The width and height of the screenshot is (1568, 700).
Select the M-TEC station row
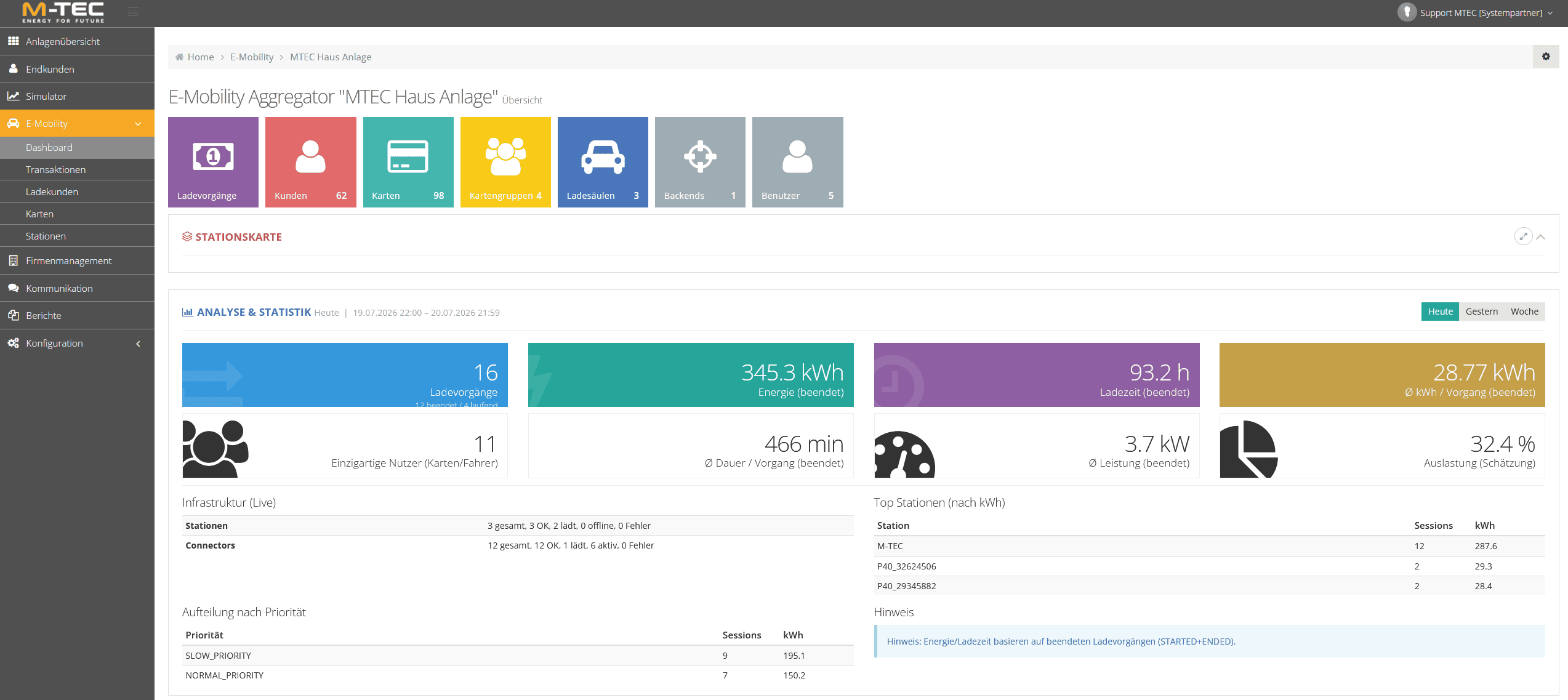click(1209, 546)
